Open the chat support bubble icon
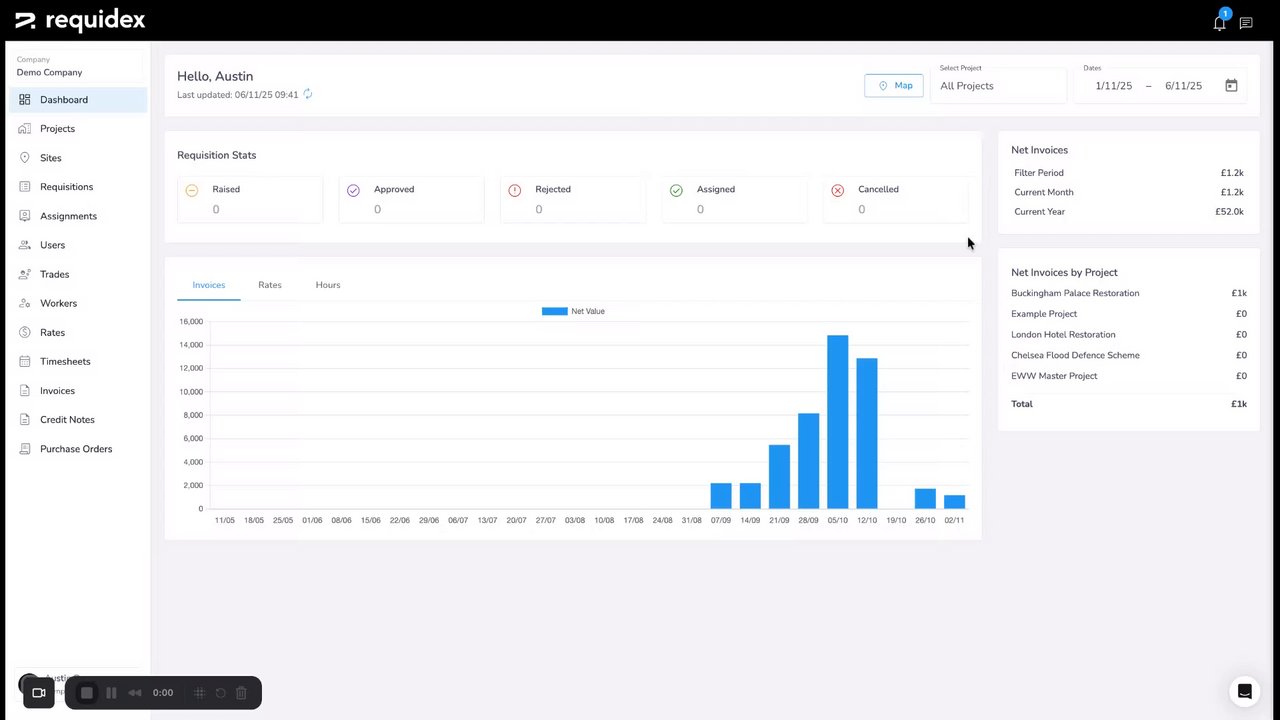1280x720 pixels. click(1244, 691)
